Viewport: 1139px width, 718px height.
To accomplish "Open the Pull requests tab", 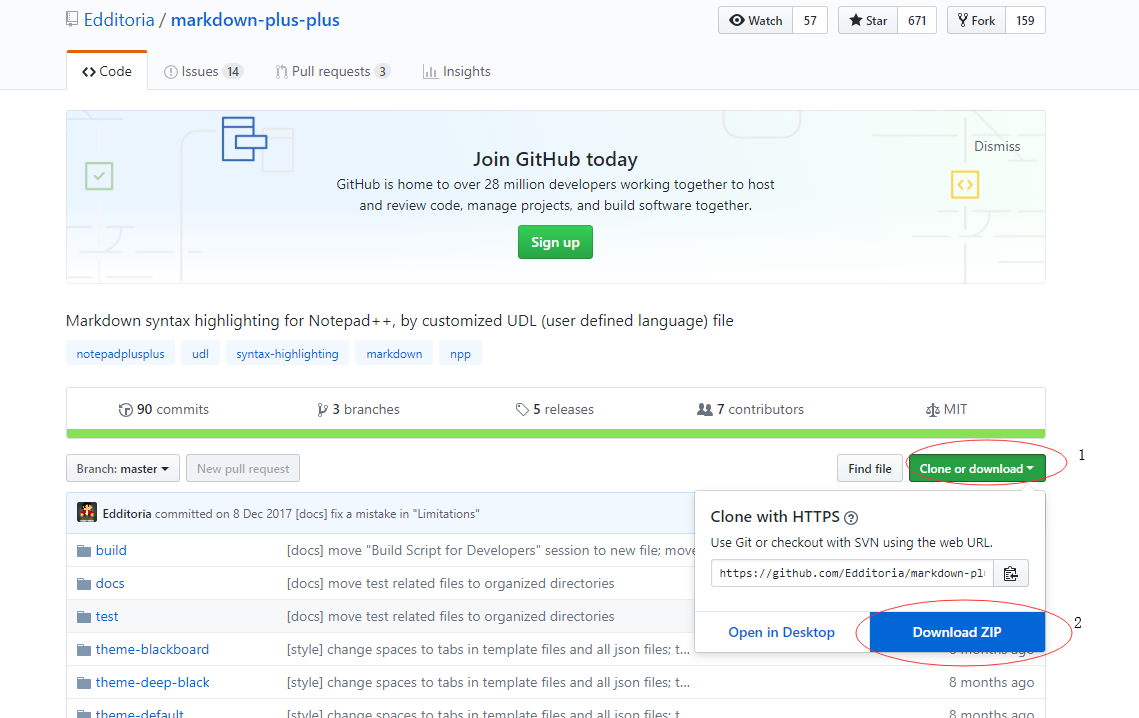I will 332,71.
